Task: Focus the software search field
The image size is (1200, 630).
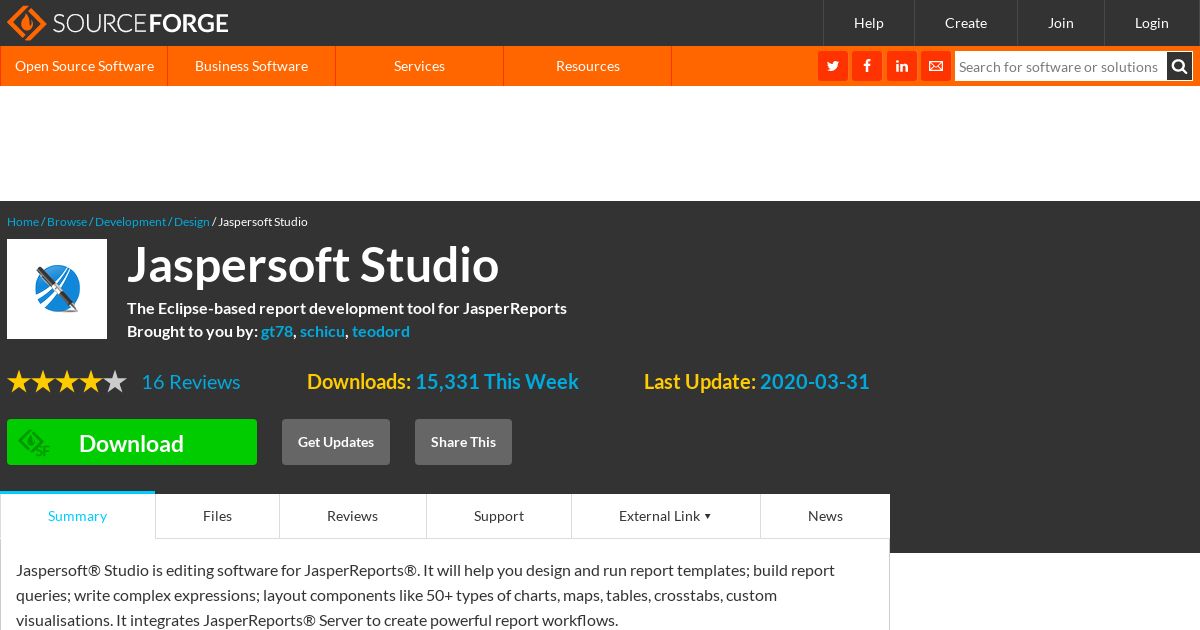Action: click(1061, 66)
